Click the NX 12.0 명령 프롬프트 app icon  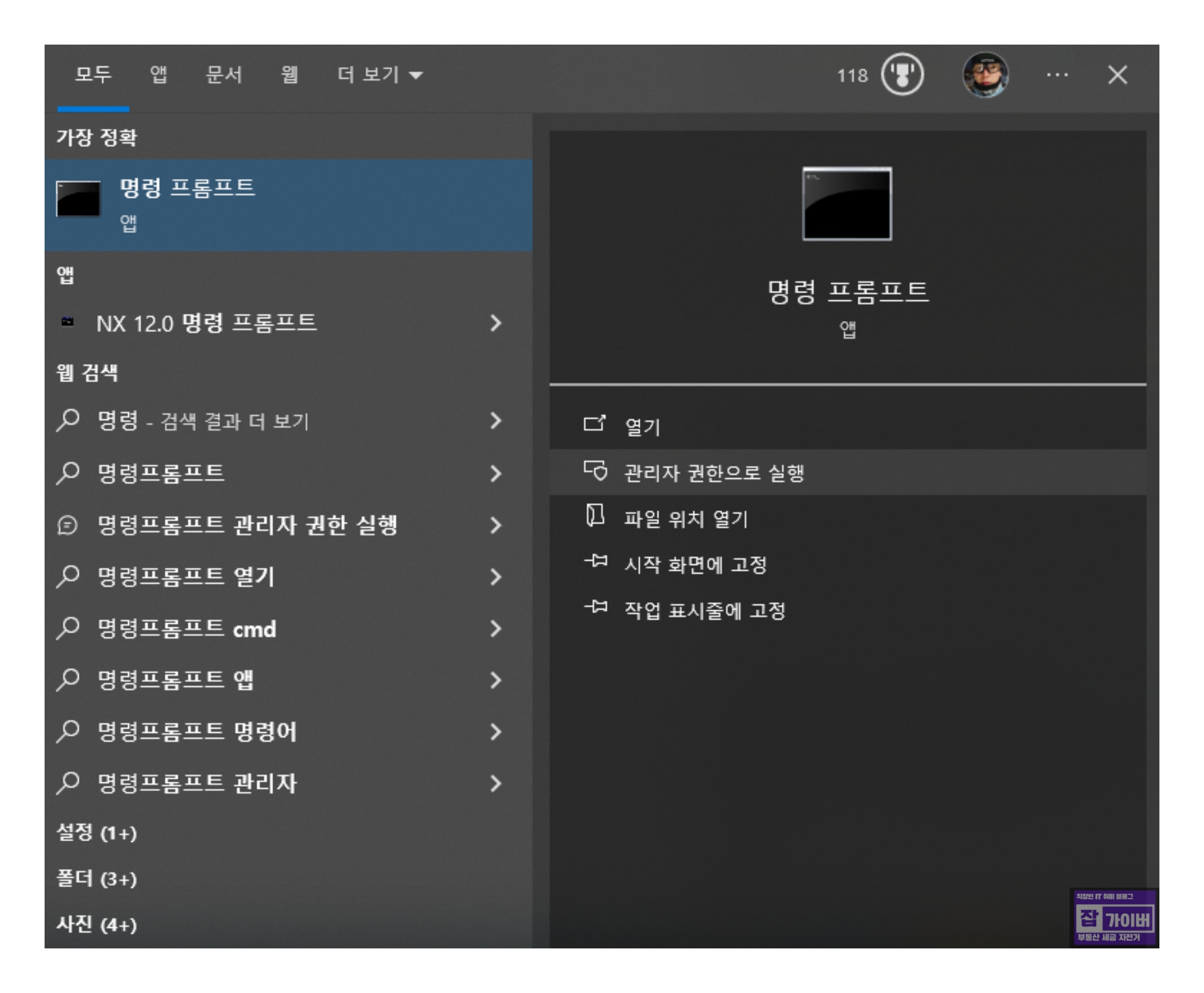coord(67,321)
